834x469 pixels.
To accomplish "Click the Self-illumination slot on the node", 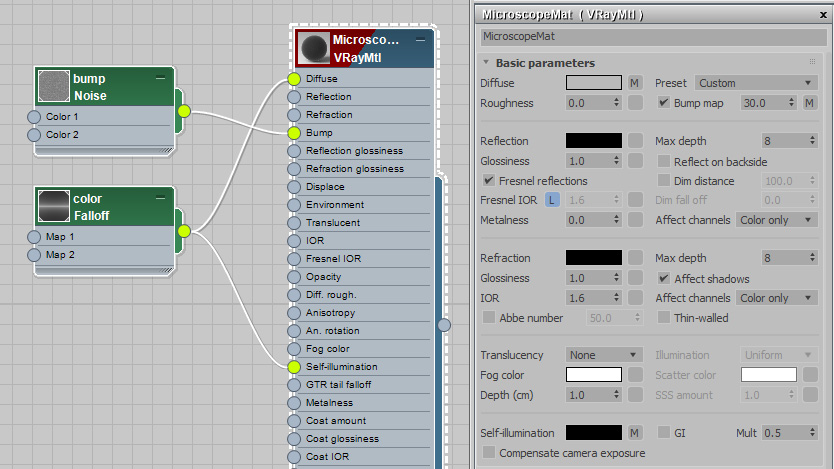I will click(x=294, y=367).
